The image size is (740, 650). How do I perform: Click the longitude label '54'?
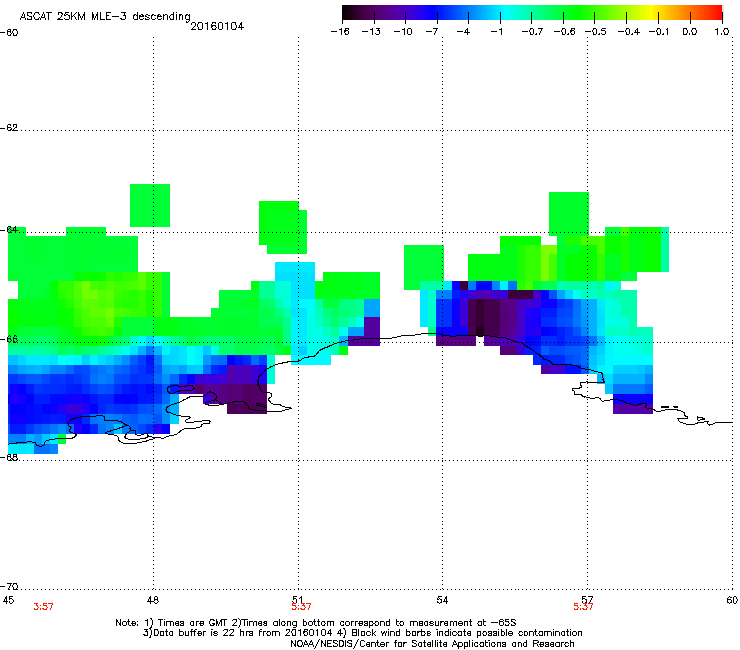(442, 600)
